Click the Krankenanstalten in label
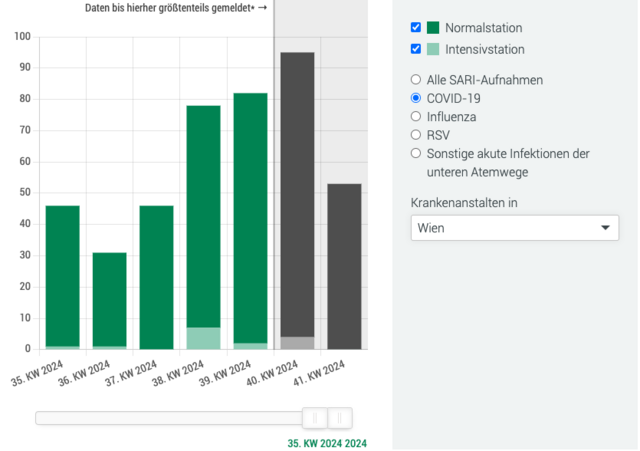Screen dimensions: 640x451 coord(464,203)
